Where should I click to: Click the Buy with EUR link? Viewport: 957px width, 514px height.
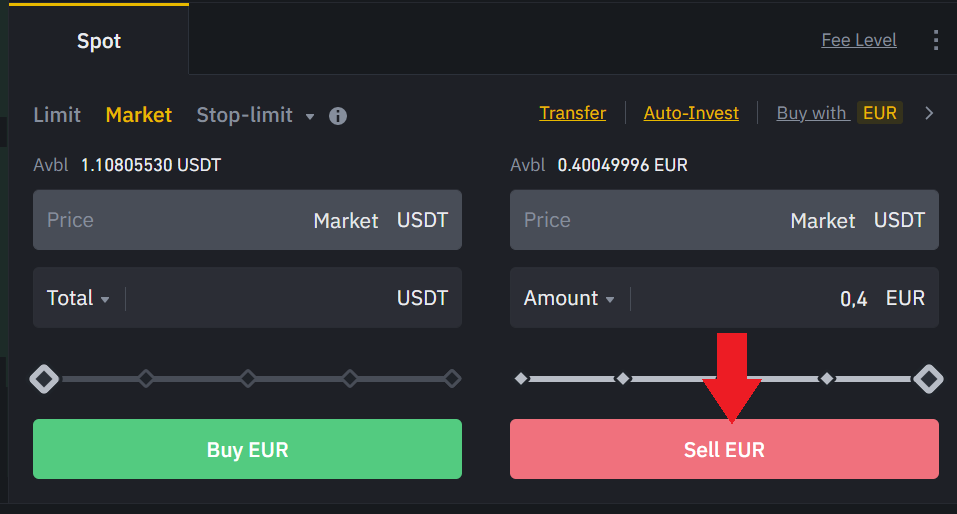tap(839, 113)
